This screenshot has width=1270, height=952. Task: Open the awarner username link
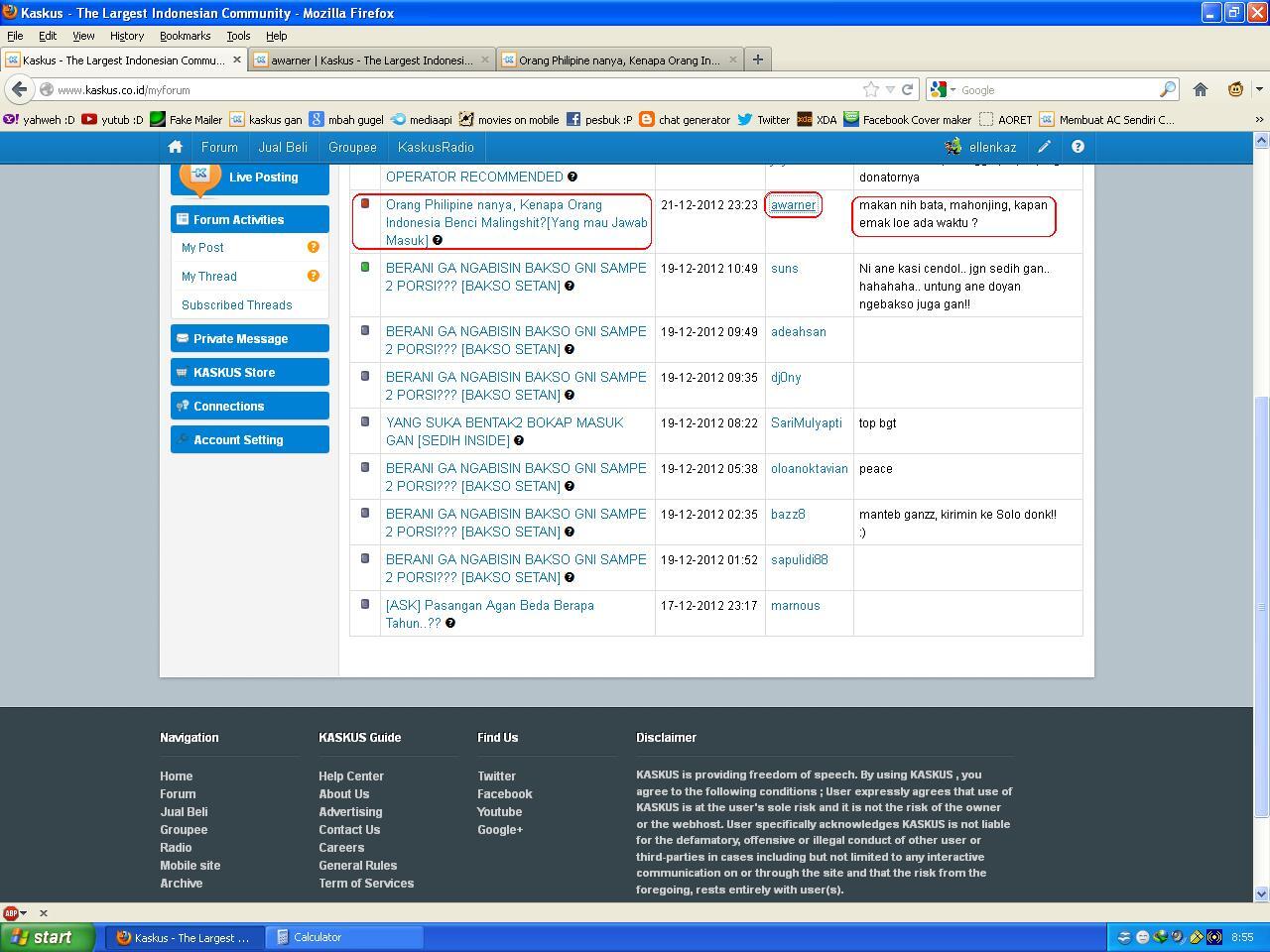tap(793, 205)
